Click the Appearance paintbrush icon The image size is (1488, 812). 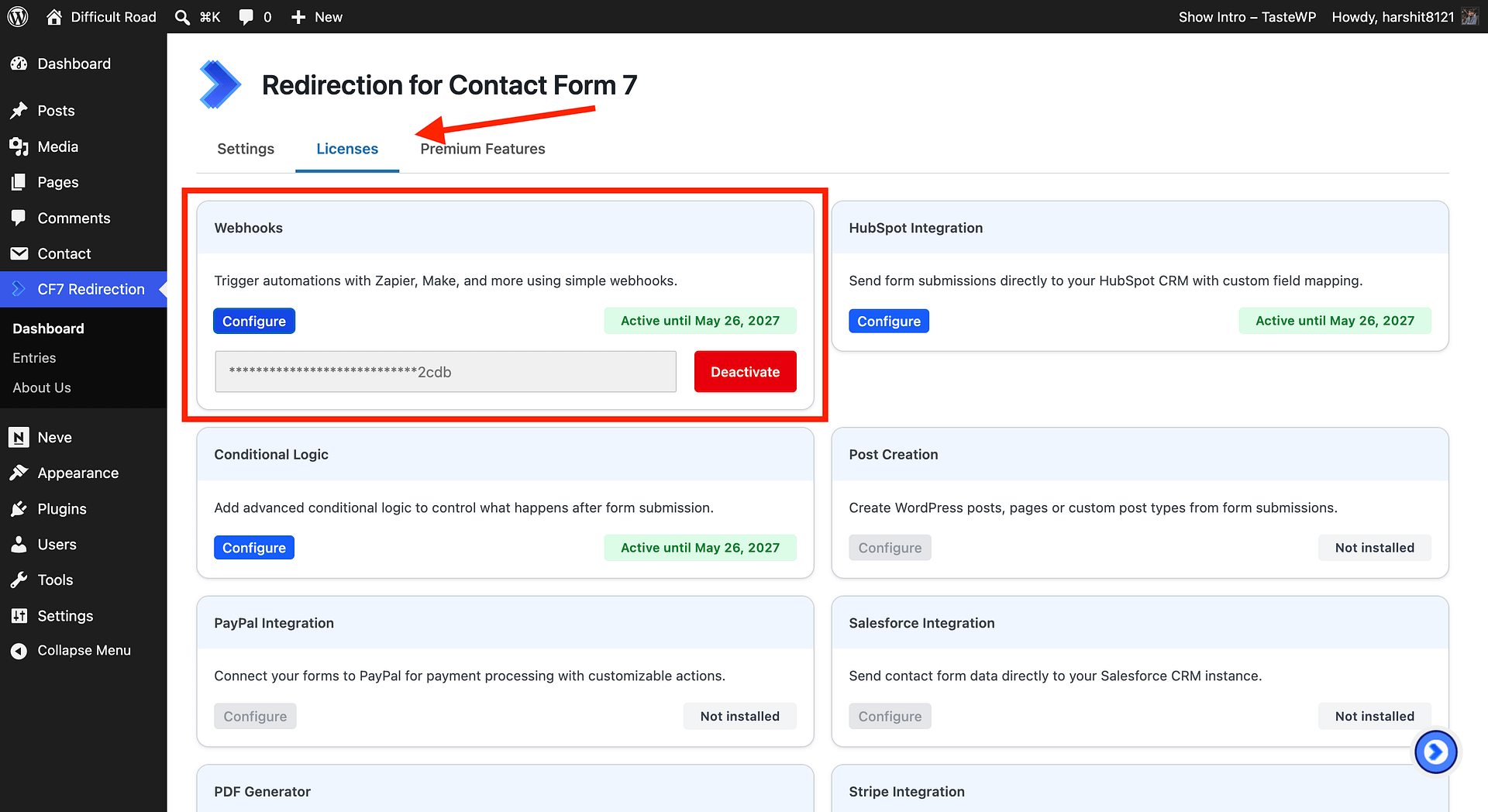coord(19,473)
